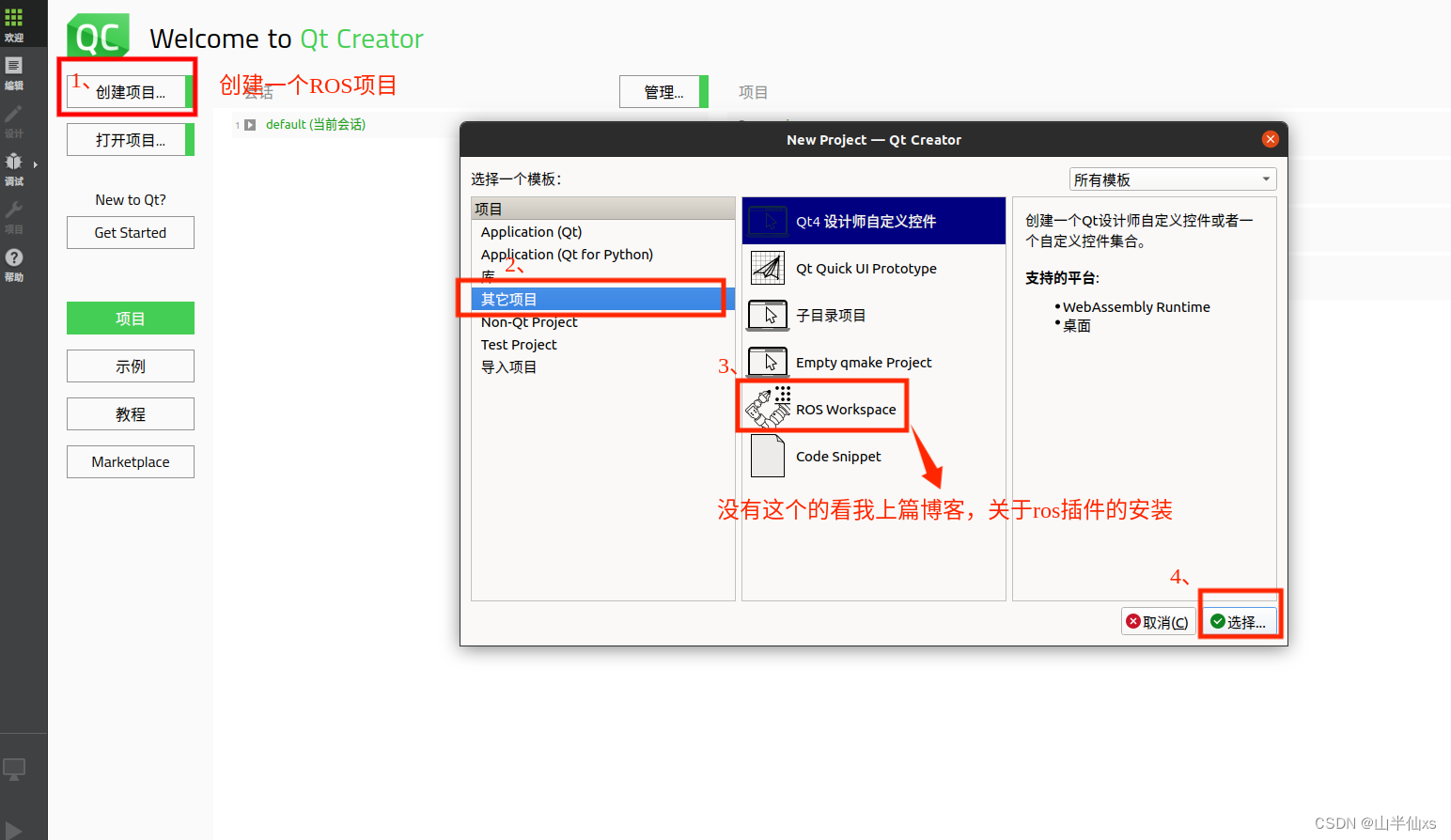Screen dimensions: 1451x840
Task: Select the Empty qmake Project label
Action: click(x=864, y=363)
